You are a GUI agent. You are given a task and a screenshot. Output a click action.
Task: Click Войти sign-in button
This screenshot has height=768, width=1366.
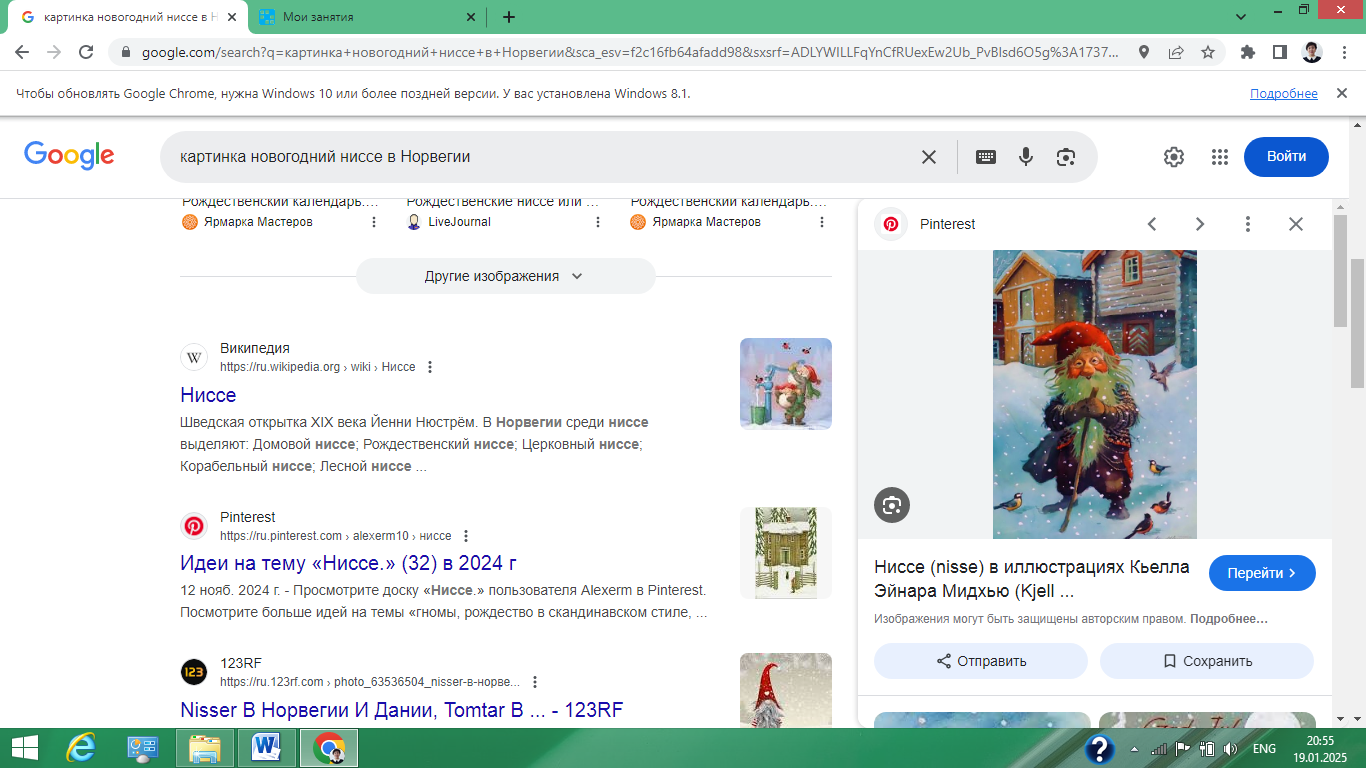[x=1286, y=157]
